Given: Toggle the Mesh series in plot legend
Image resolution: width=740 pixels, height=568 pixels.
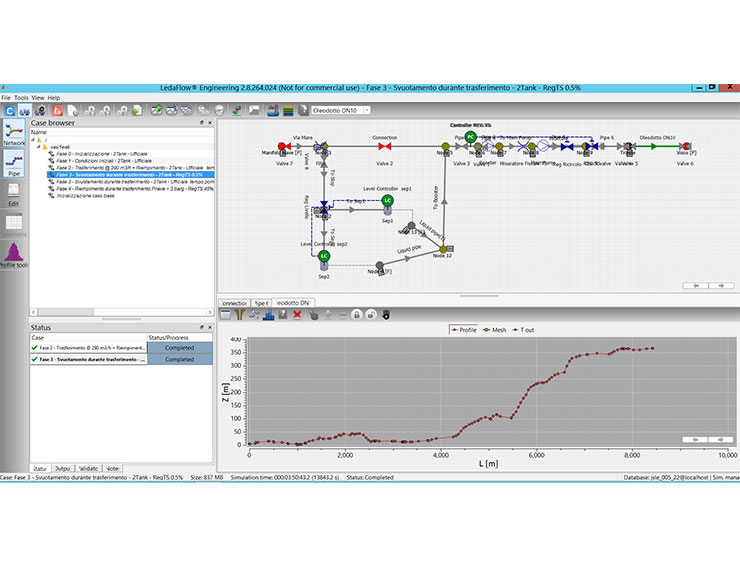Looking at the screenshot, I should click(x=494, y=329).
